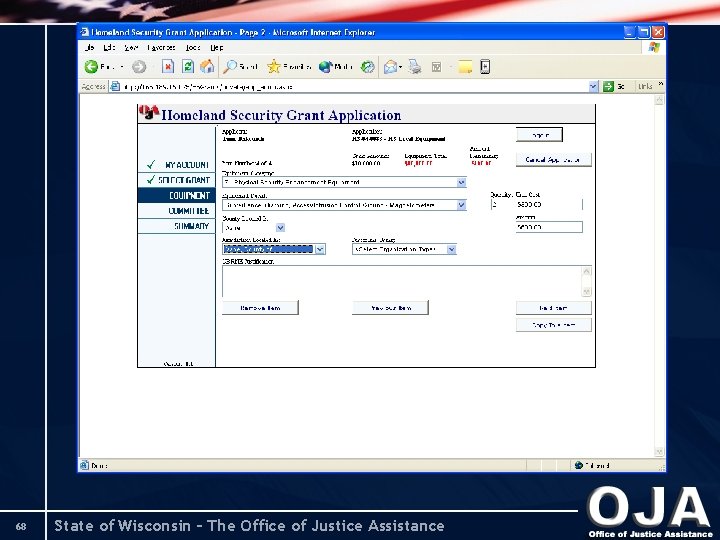Expand the Equipment Category dropdown
Screen dimensions: 720x540
point(461,182)
